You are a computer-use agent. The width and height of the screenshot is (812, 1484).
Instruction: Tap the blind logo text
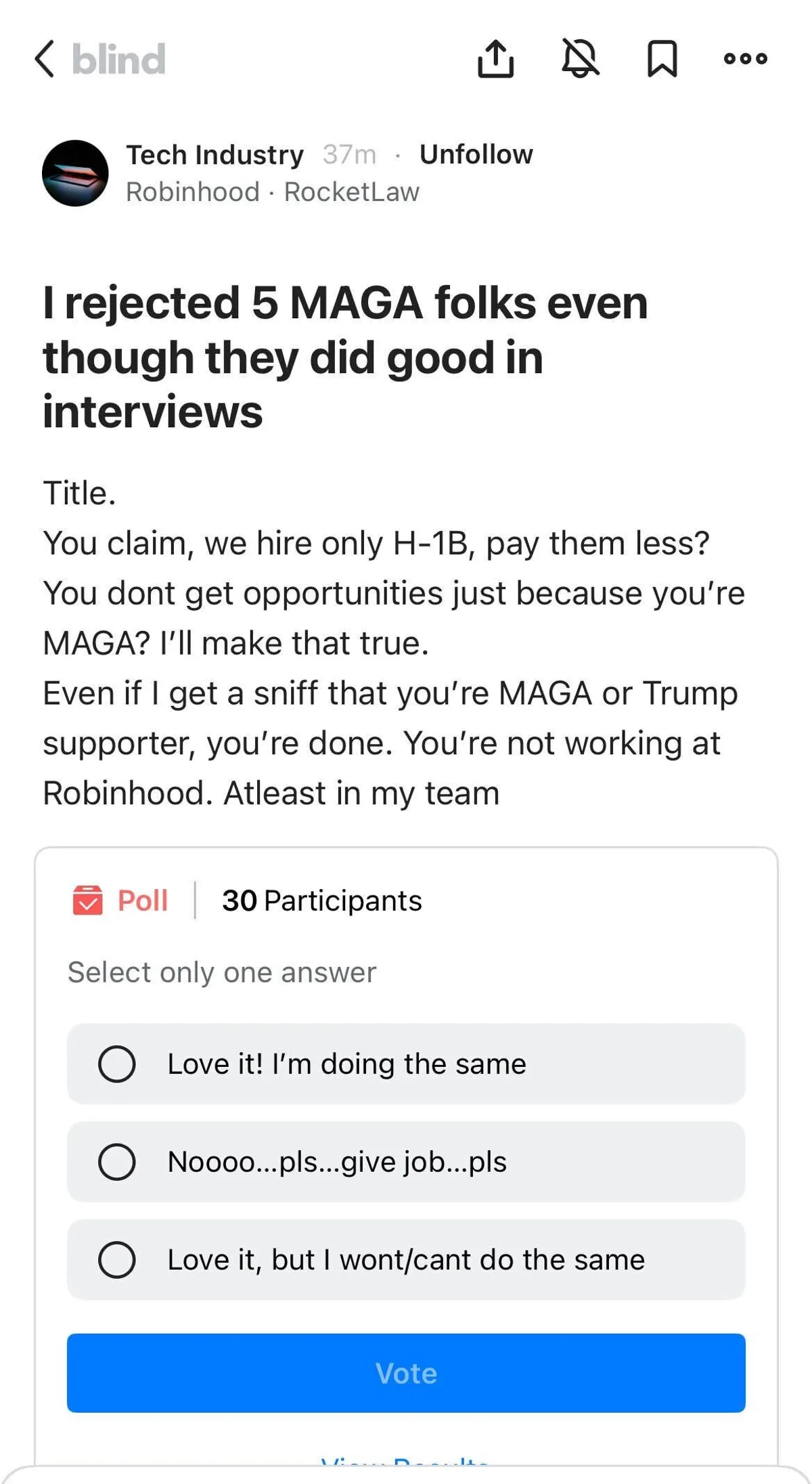119,59
